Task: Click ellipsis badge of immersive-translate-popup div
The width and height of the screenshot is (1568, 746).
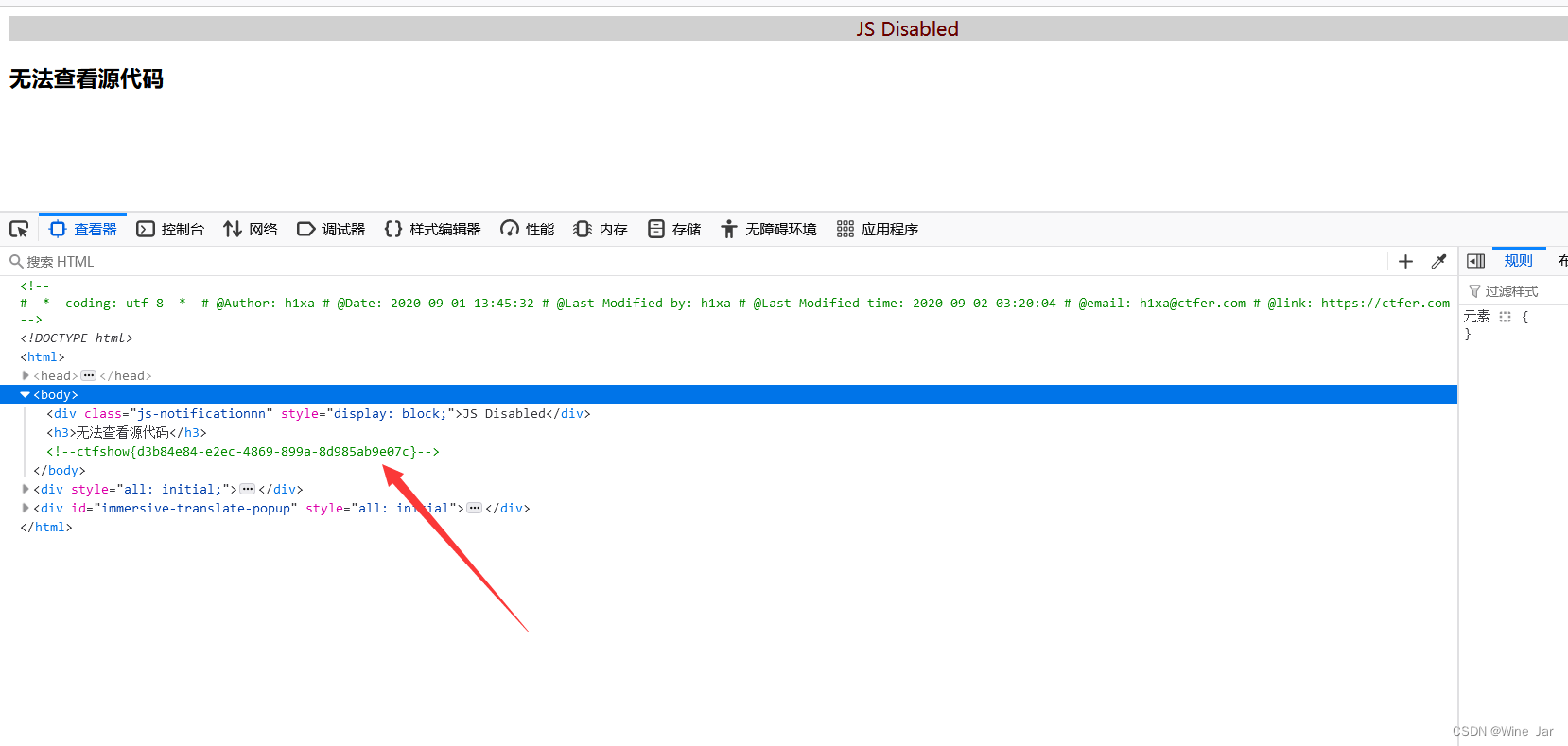Action: click(475, 508)
